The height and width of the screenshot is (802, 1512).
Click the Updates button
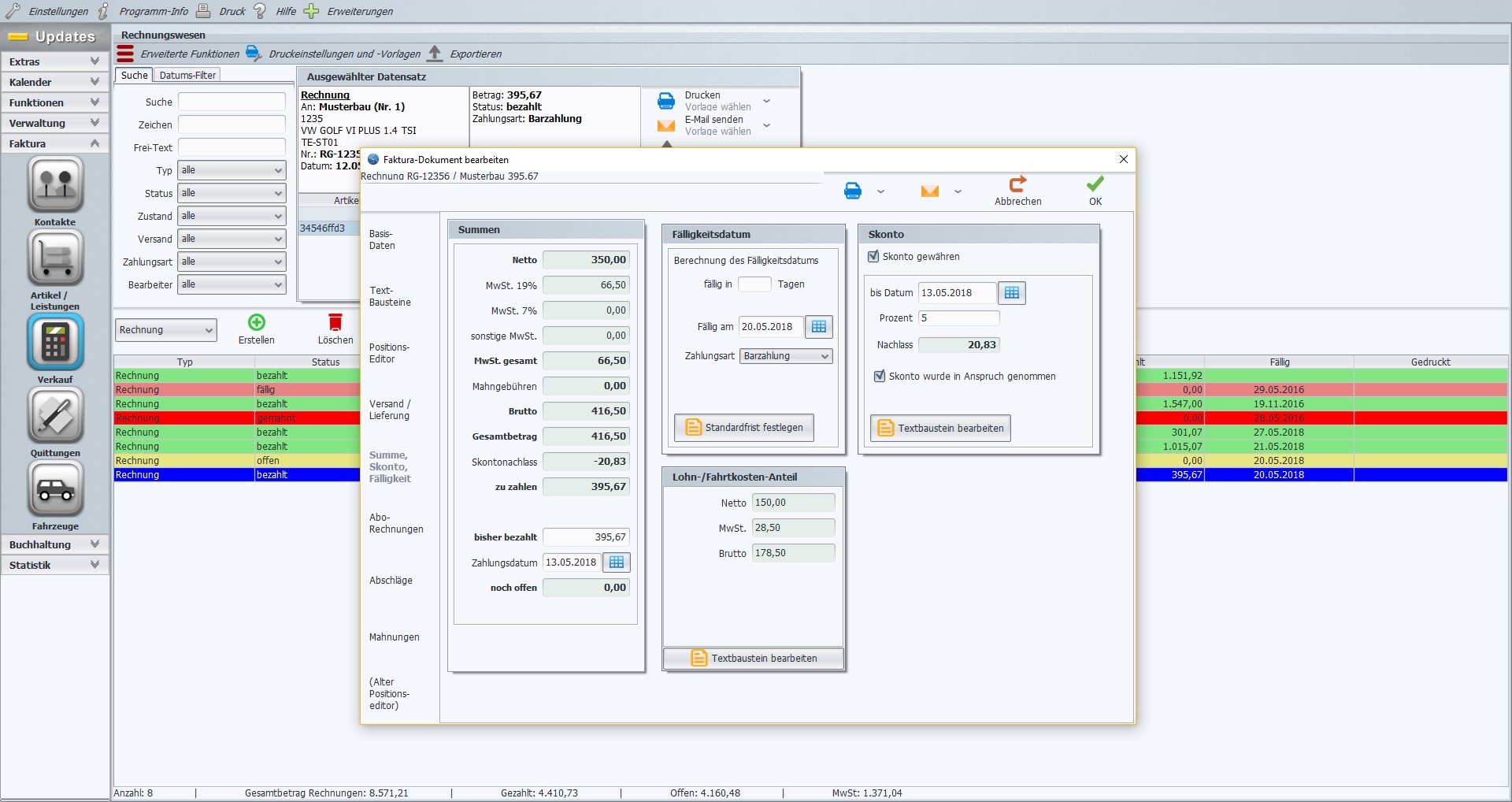pos(55,36)
